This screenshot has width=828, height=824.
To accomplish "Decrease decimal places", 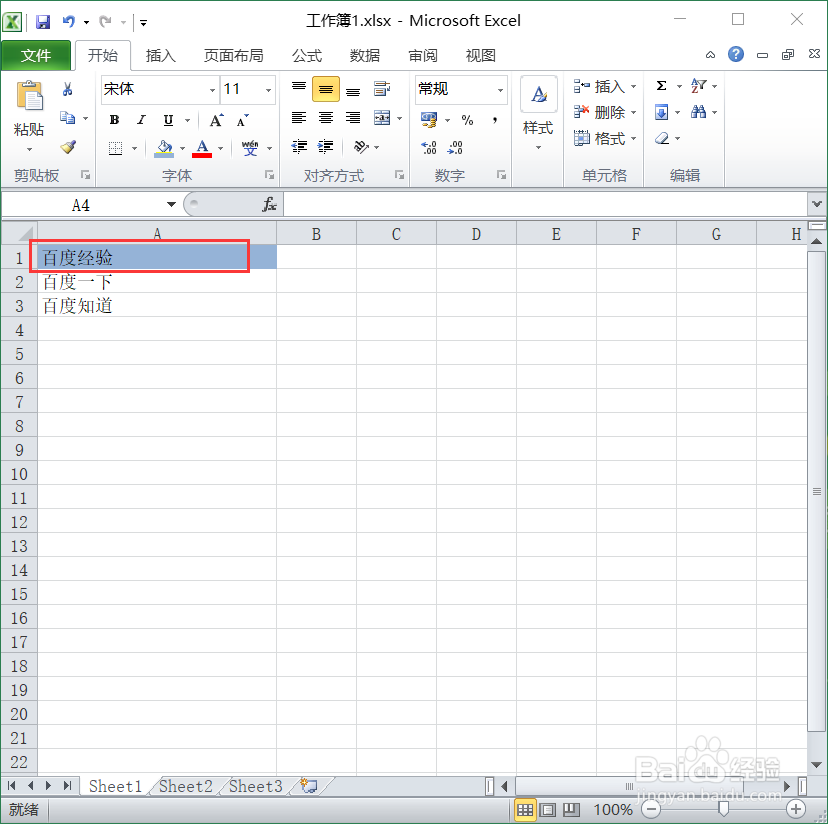I will [455, 147].
